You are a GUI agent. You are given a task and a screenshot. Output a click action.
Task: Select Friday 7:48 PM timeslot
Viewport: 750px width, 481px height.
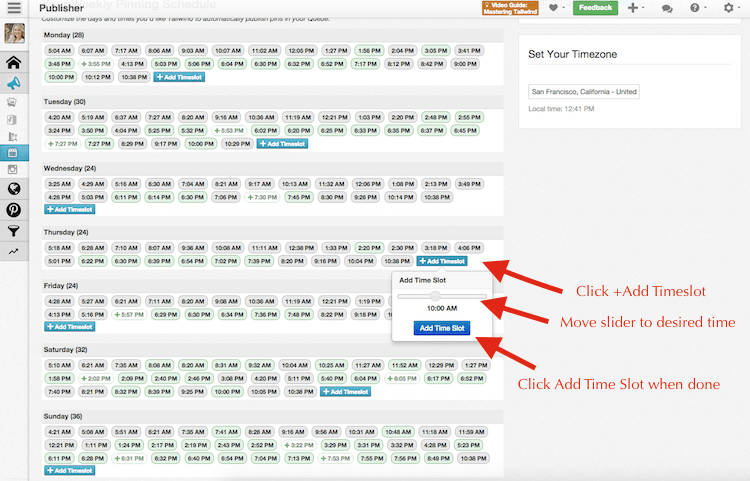pyautogui.click(x=298, y=315)
